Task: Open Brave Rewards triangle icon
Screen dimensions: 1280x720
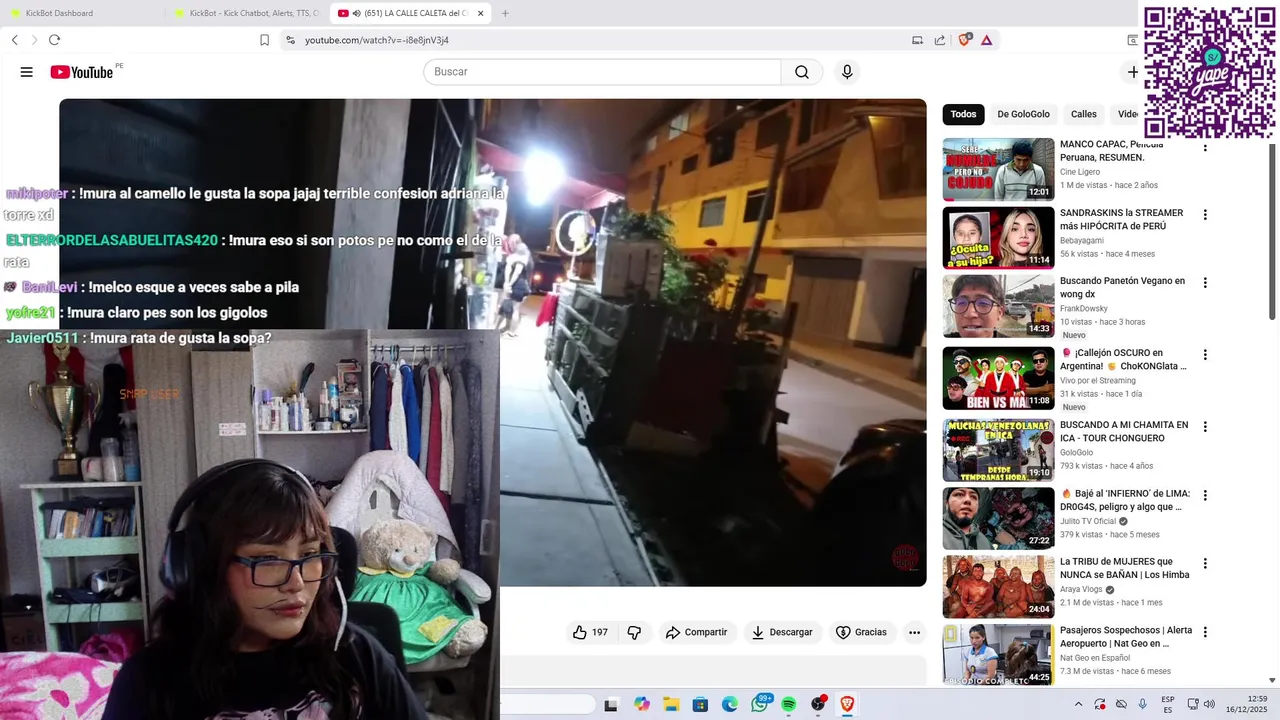Action: [x=986, y=40]
